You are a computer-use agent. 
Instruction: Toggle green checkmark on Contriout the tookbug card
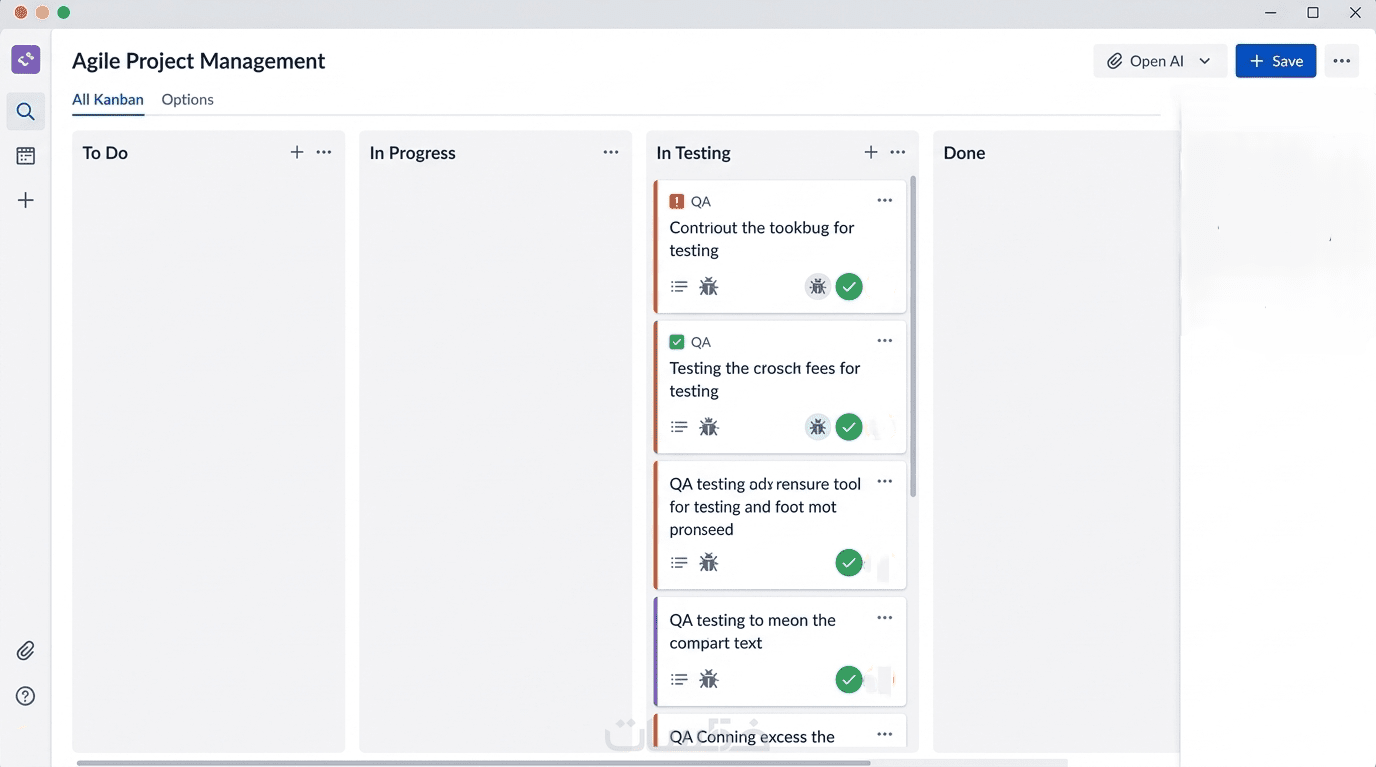tap(849, 287)
